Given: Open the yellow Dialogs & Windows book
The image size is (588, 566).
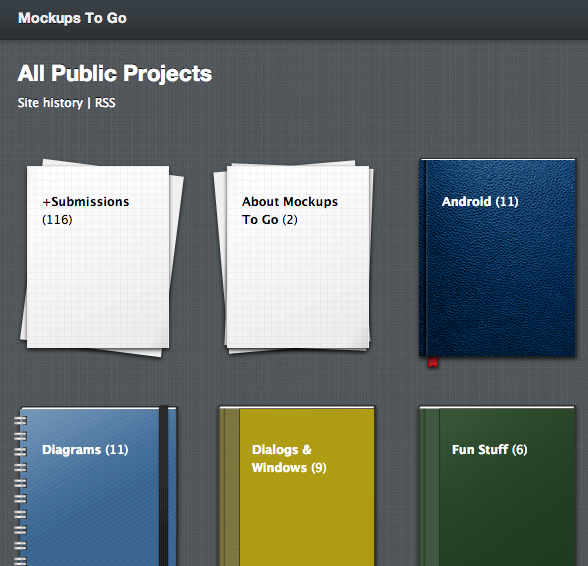Looking at the screenshot, I should (x=297, y=486).
